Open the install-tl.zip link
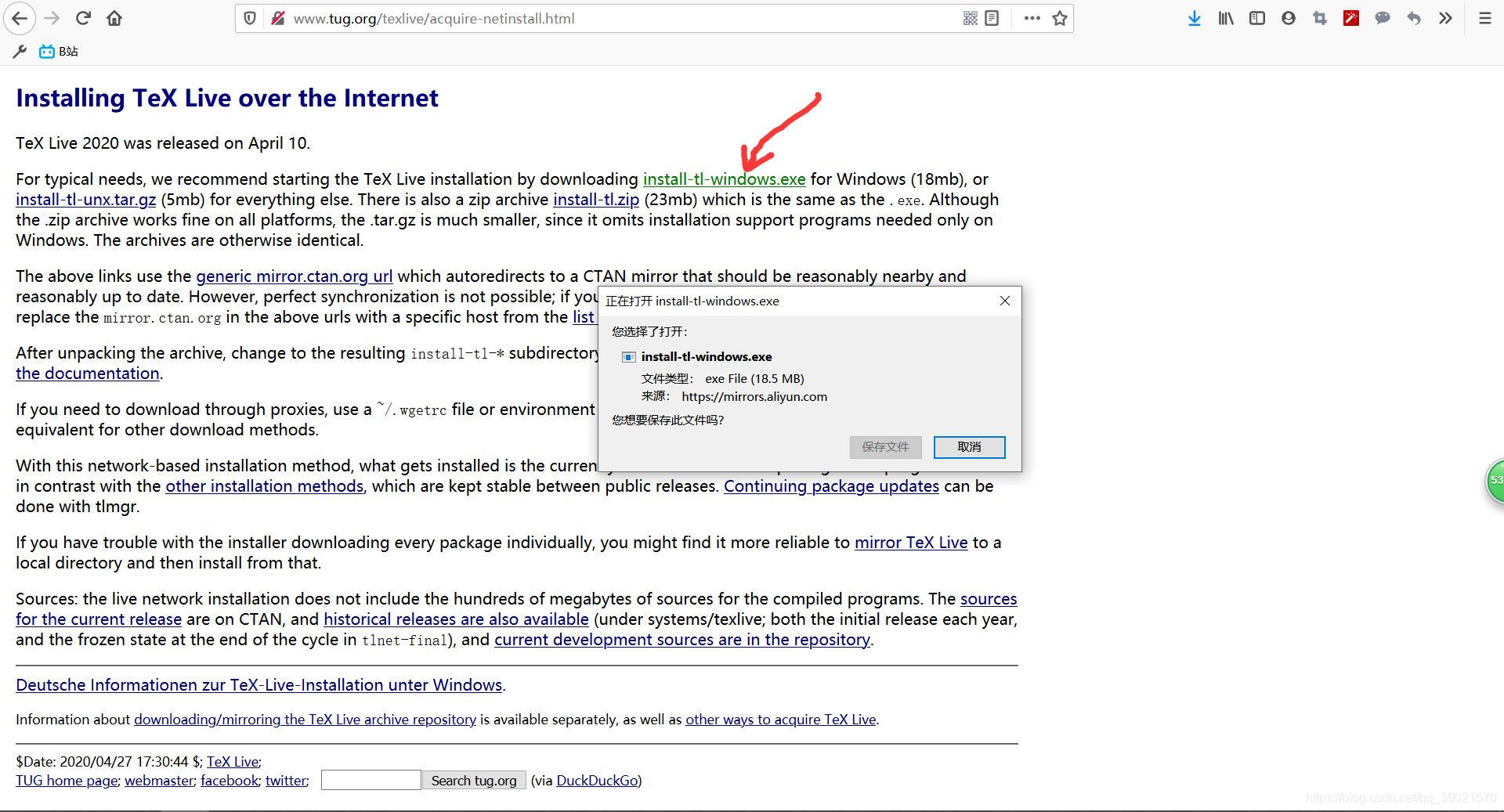This screenshot has width=1504, height=812. click(x=596, y=200)
